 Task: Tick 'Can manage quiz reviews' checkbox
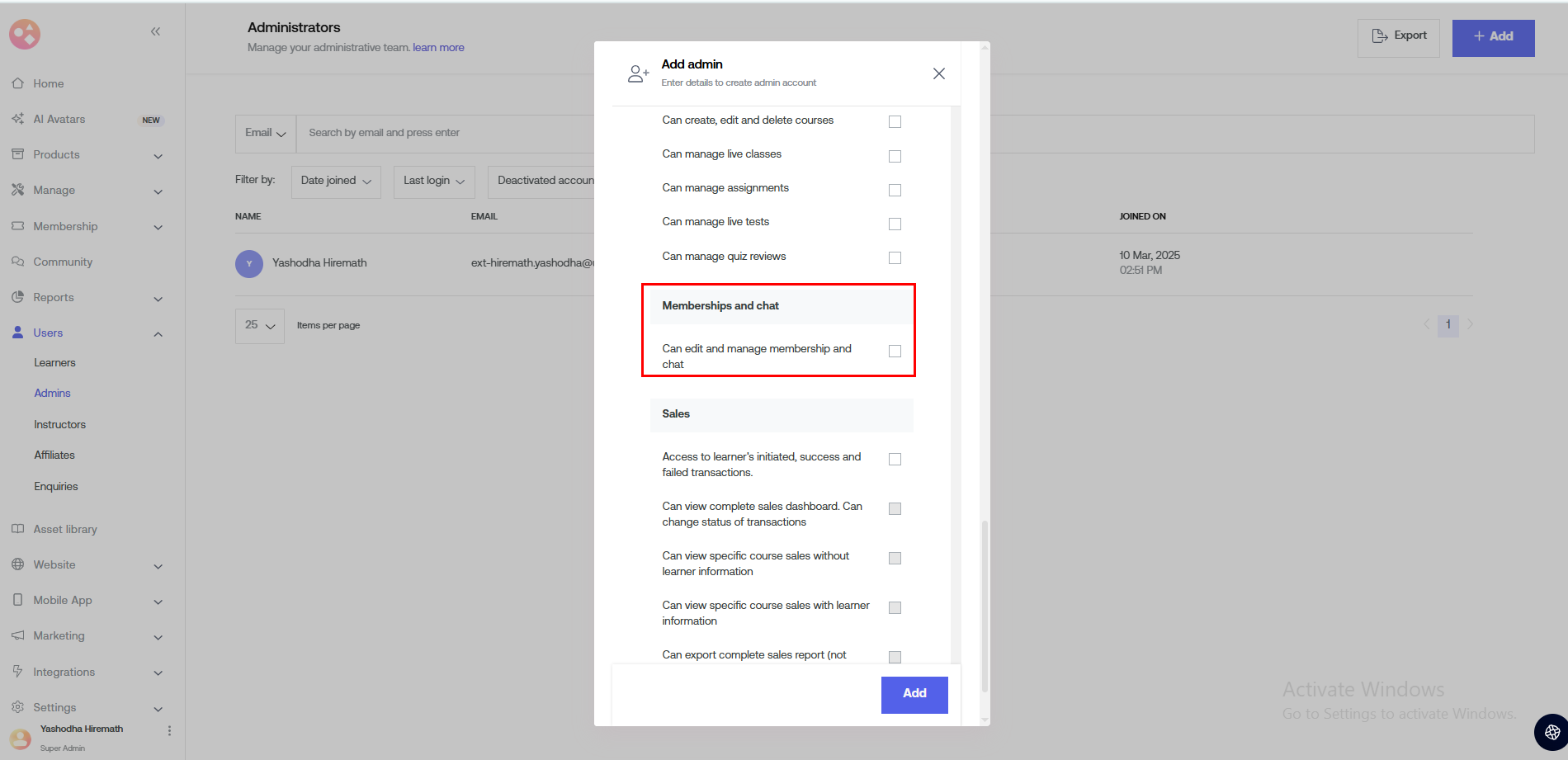tap(895, 257)
